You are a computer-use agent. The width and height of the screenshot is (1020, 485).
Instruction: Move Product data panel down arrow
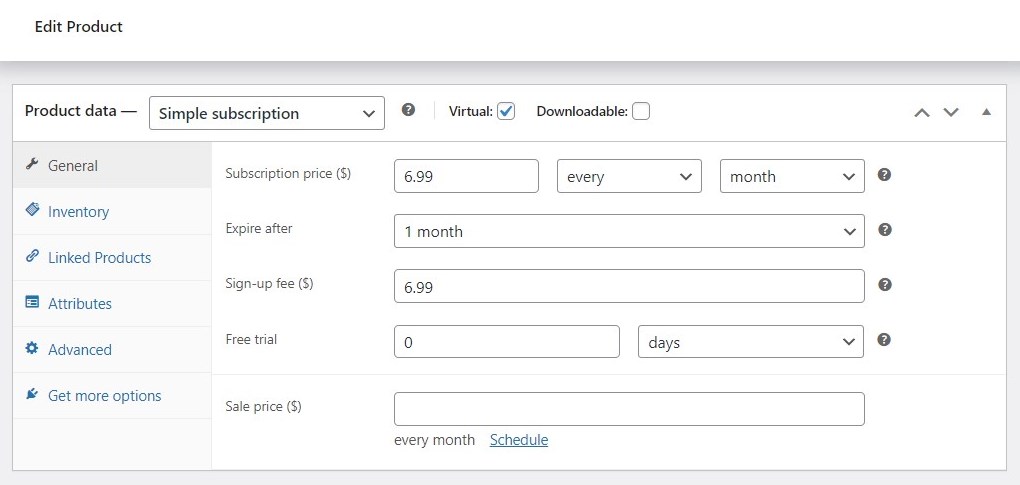coord(951,112)
